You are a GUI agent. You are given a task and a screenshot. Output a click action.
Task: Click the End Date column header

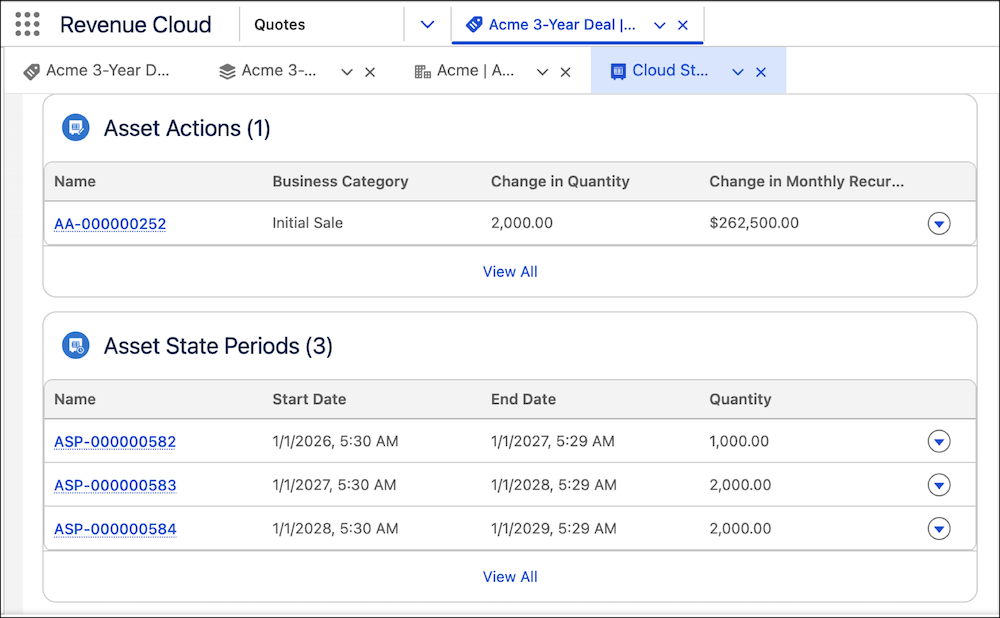[x=524, y=399]
